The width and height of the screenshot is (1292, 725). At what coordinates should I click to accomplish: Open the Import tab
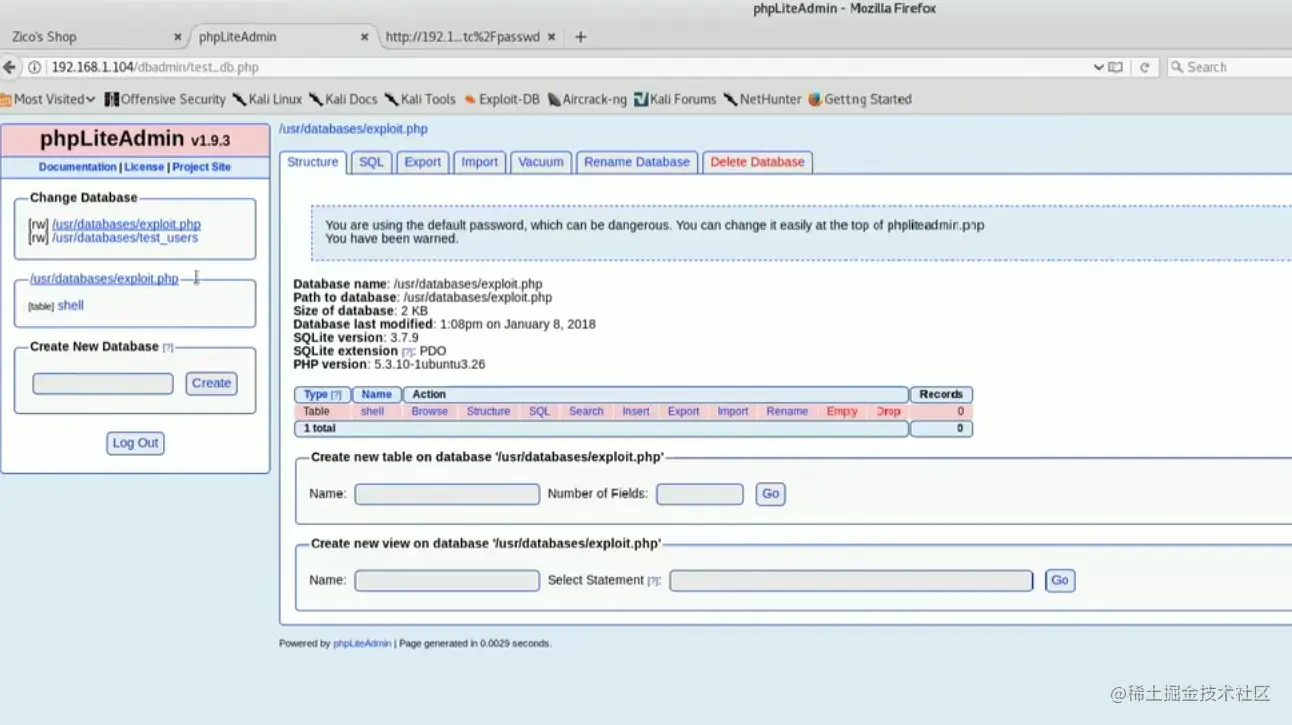(479, 162)
